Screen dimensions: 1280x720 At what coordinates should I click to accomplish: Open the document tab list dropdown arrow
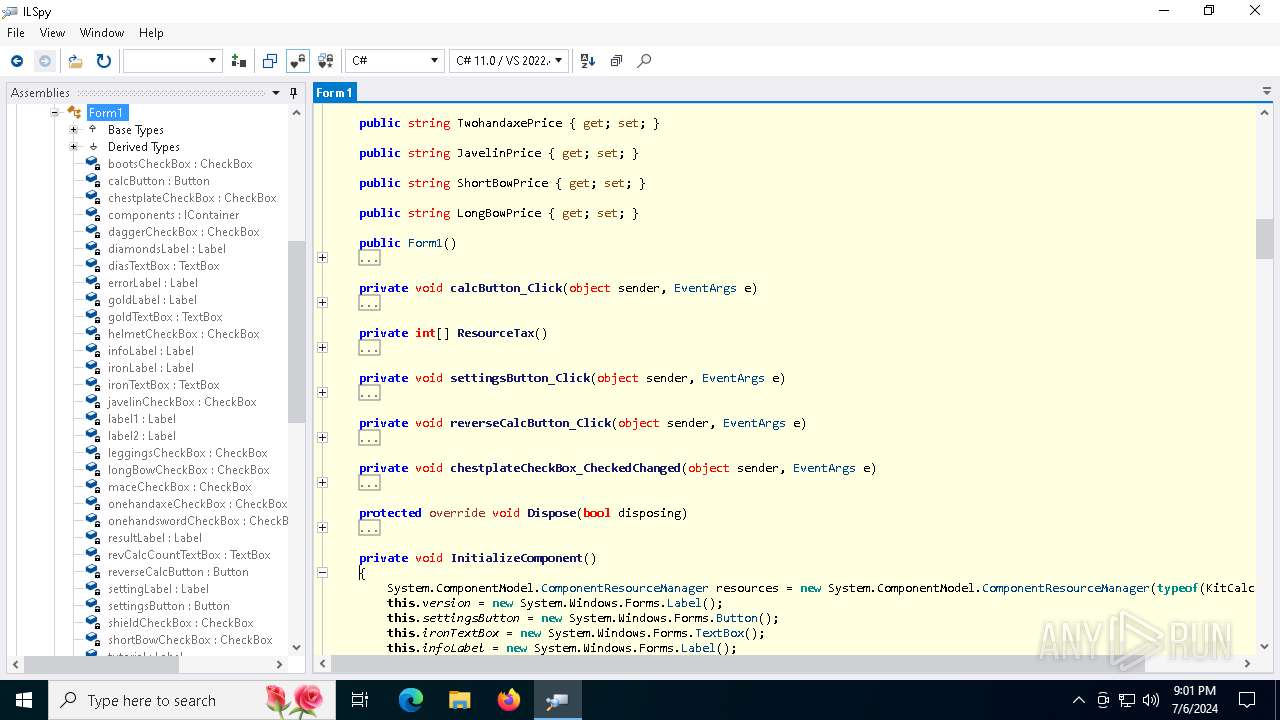pos(1267,92)
